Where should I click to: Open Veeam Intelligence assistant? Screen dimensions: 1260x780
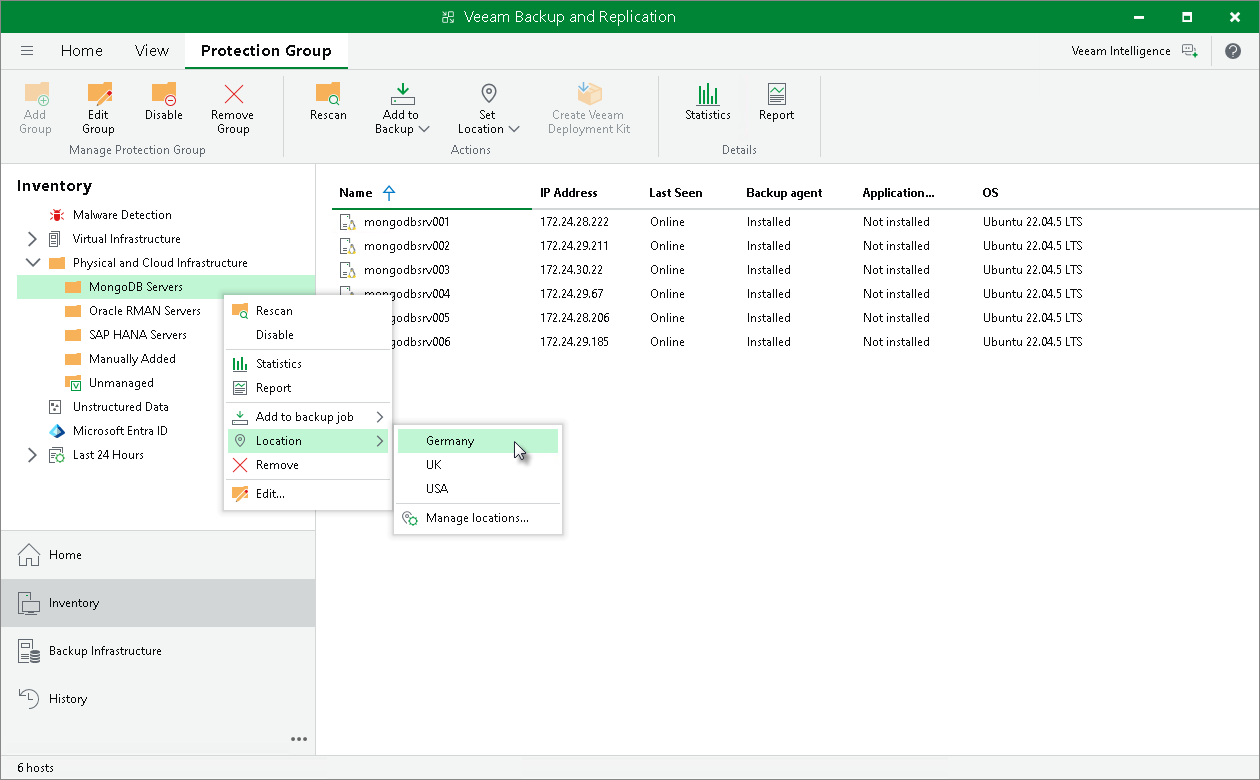tap(1134, 51)
